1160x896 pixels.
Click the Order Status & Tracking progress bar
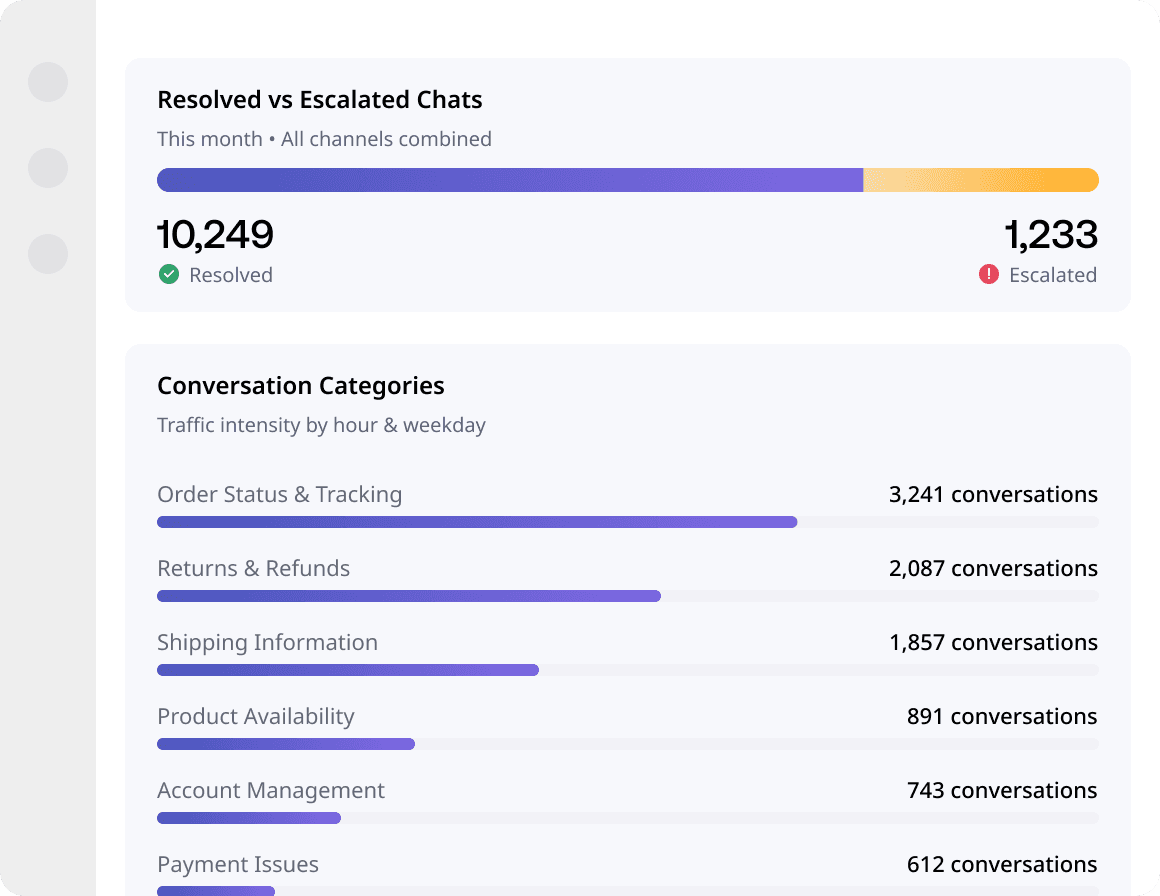[627, 522]
